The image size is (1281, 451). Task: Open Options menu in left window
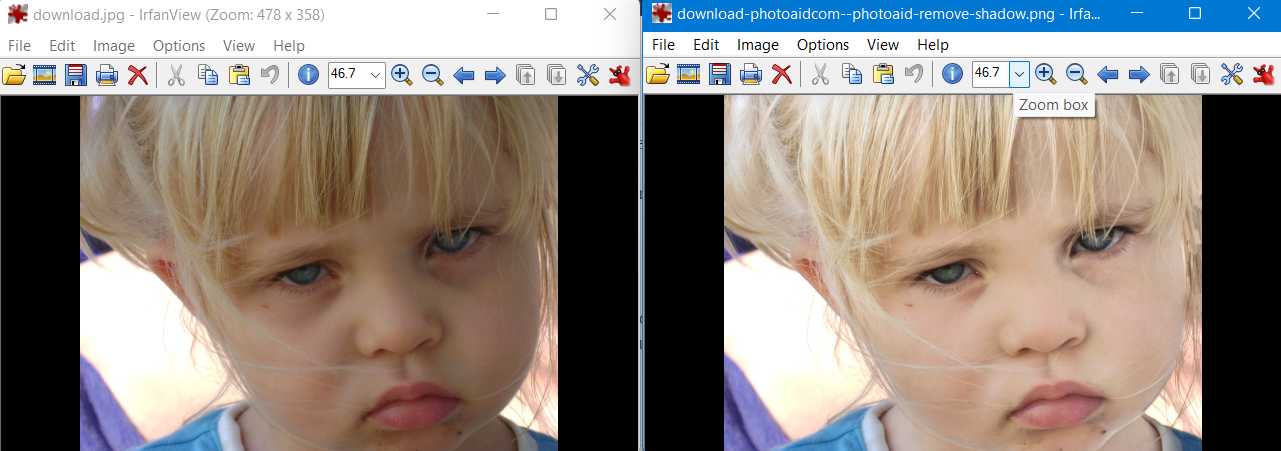pos(179,46)
